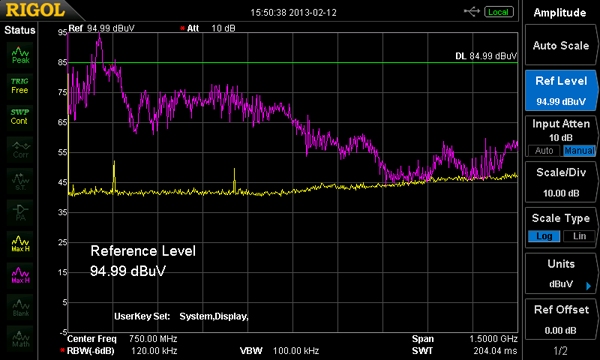The height and width of the screenshot is (360, 600).
Task: Select the magenta Max H trace icon
Action: coord(20,275)
